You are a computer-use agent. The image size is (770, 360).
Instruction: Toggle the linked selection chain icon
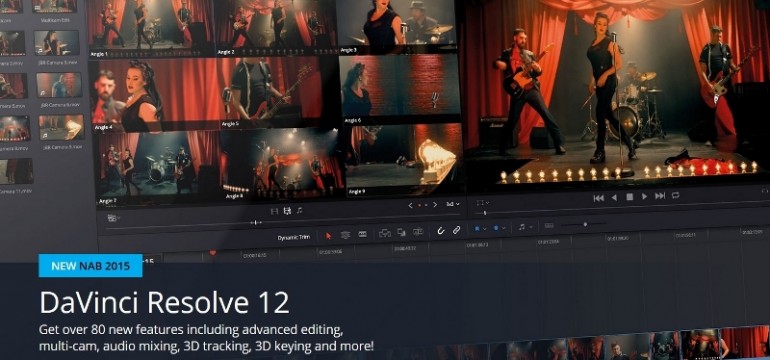point(456,229)
